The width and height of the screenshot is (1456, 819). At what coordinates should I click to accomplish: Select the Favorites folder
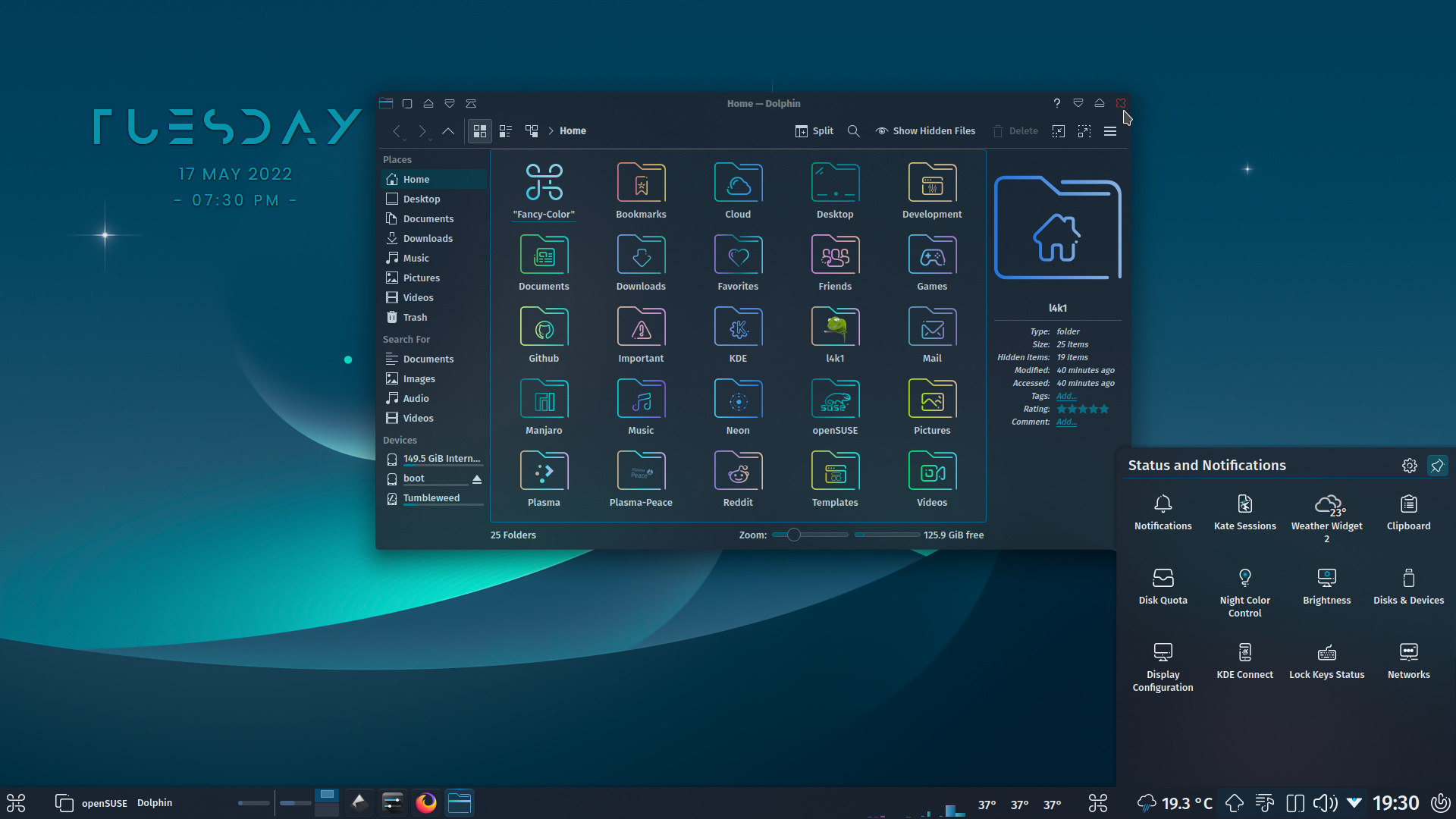738,262
